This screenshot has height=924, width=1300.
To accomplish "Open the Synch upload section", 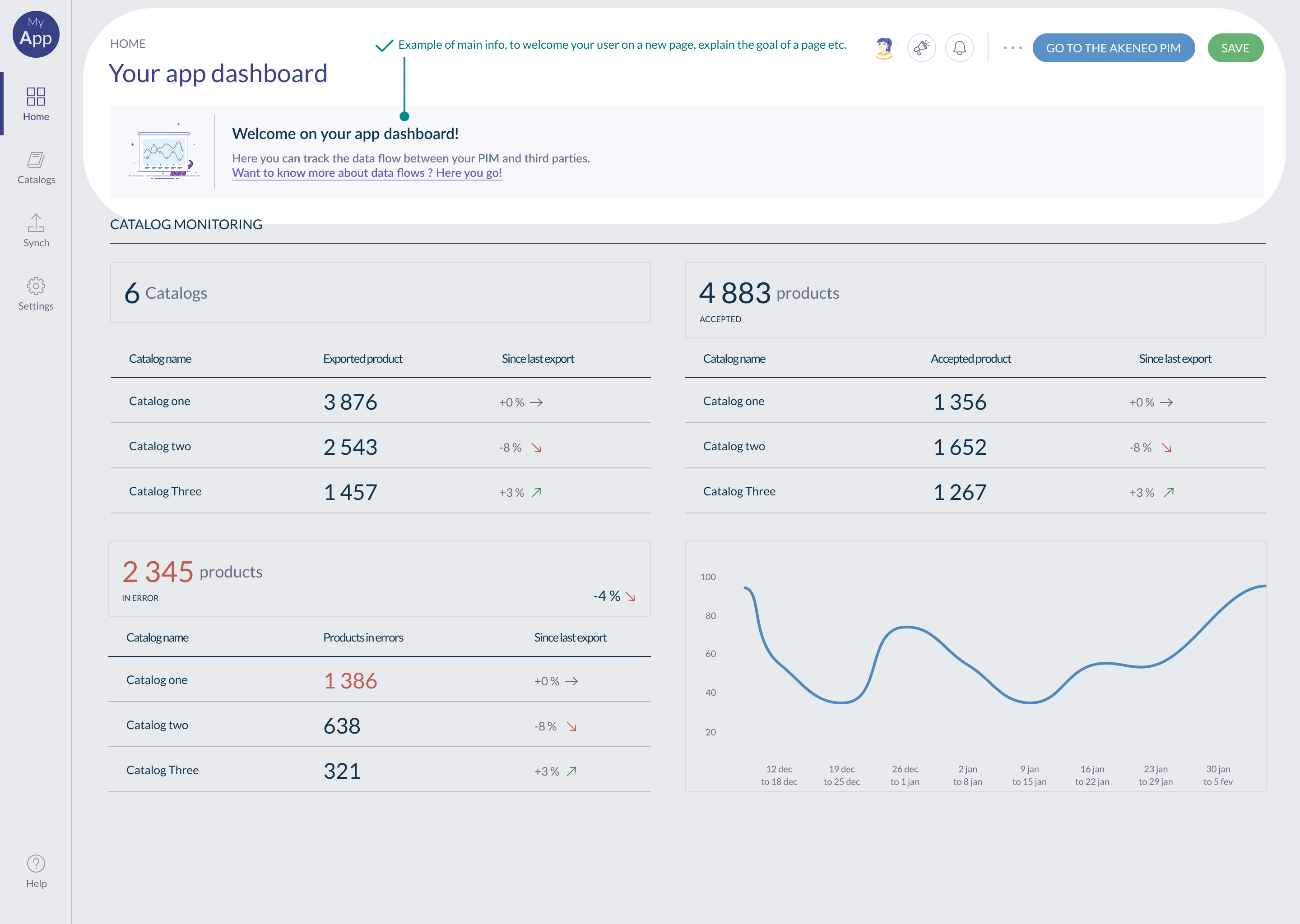I will click(36, 230).
